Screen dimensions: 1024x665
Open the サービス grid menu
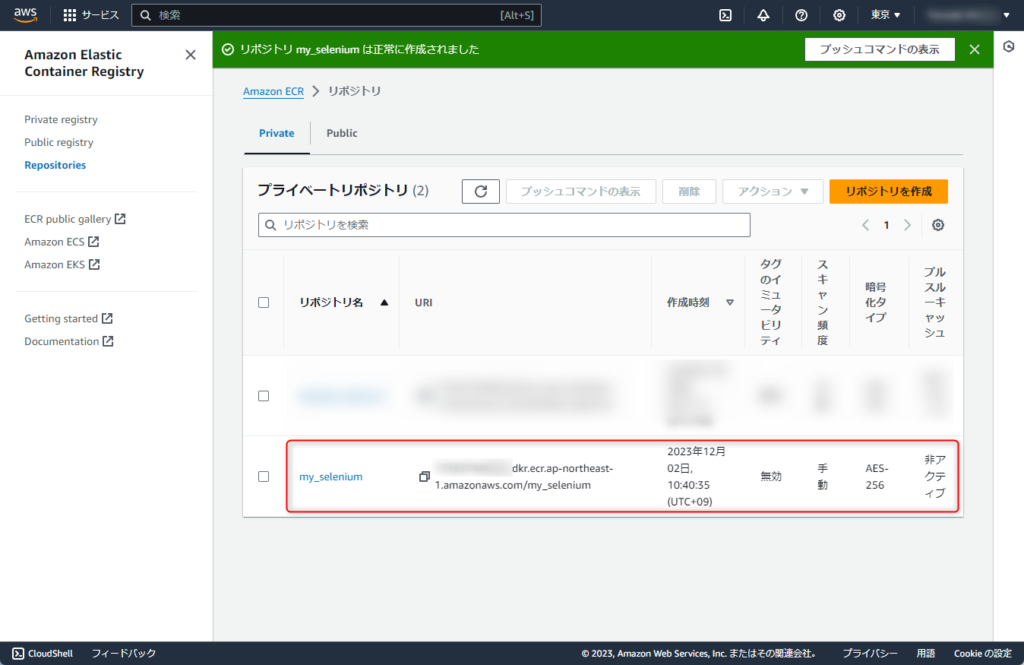tap(91, 15)
